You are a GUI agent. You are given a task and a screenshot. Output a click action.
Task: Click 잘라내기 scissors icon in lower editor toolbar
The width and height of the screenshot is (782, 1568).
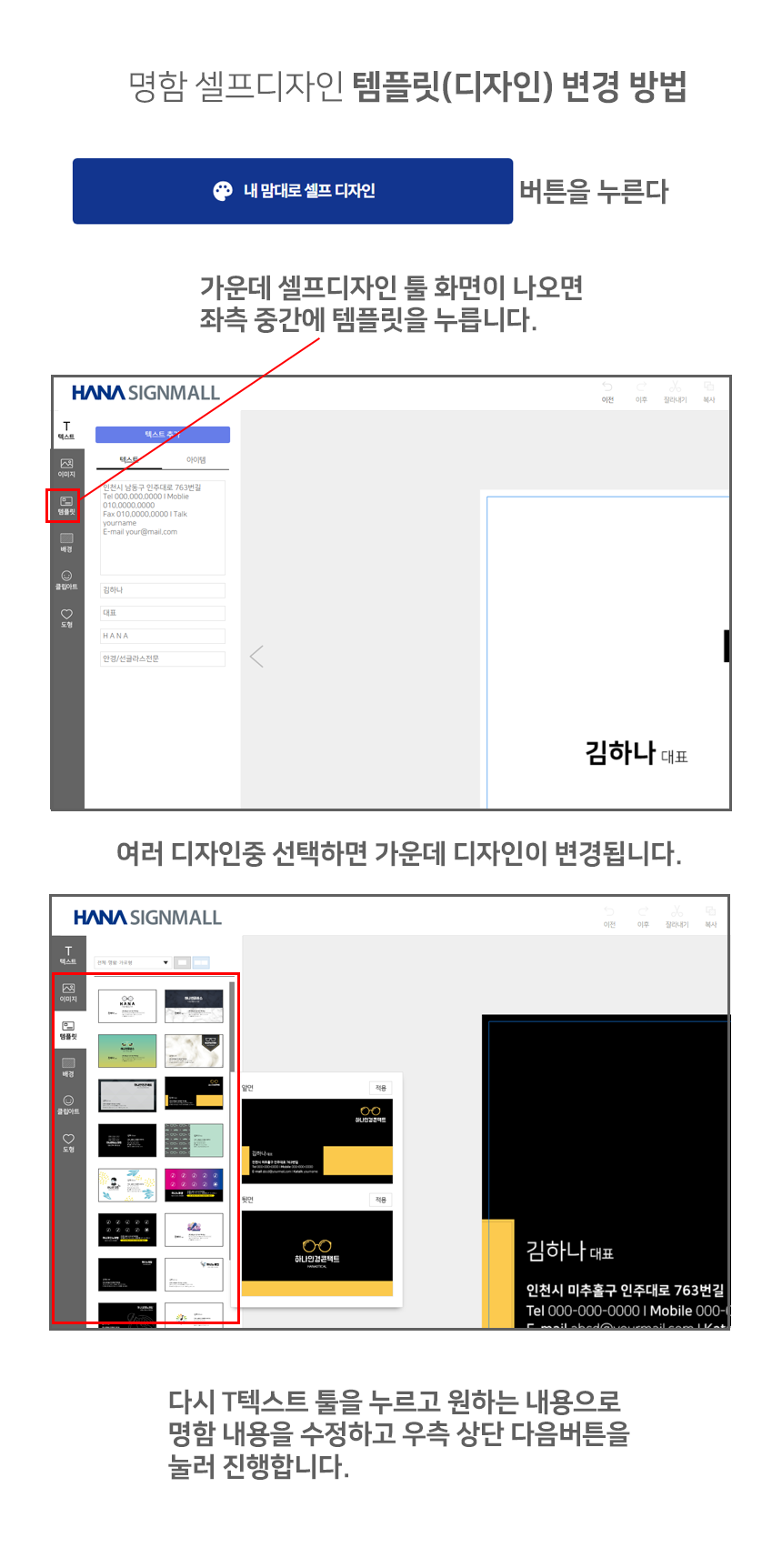[x=677, y=916]
